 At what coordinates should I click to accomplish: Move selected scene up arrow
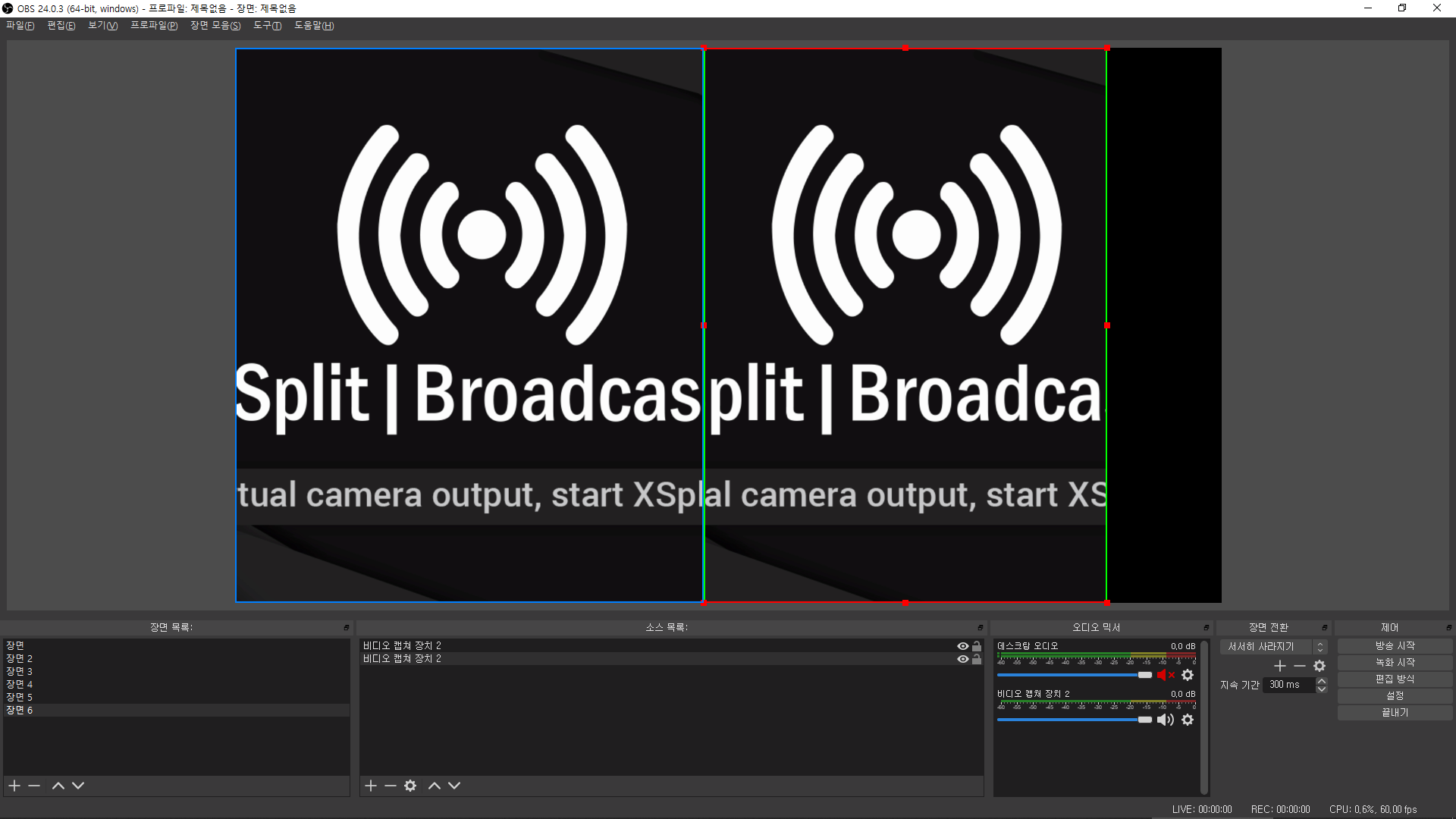tap(58, 786)
